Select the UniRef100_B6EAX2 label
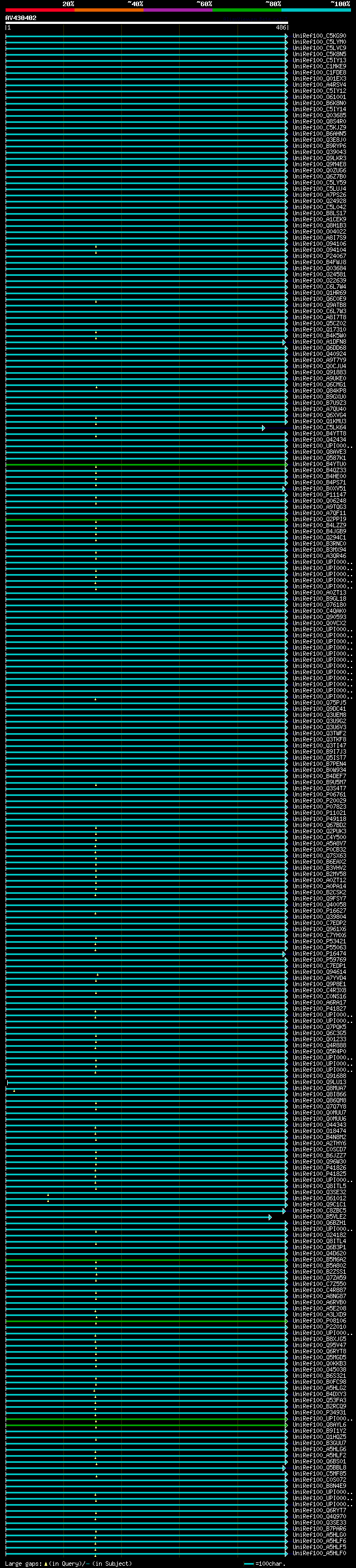This screenshot has width=356, height=1568. click(x=319, y=862)
